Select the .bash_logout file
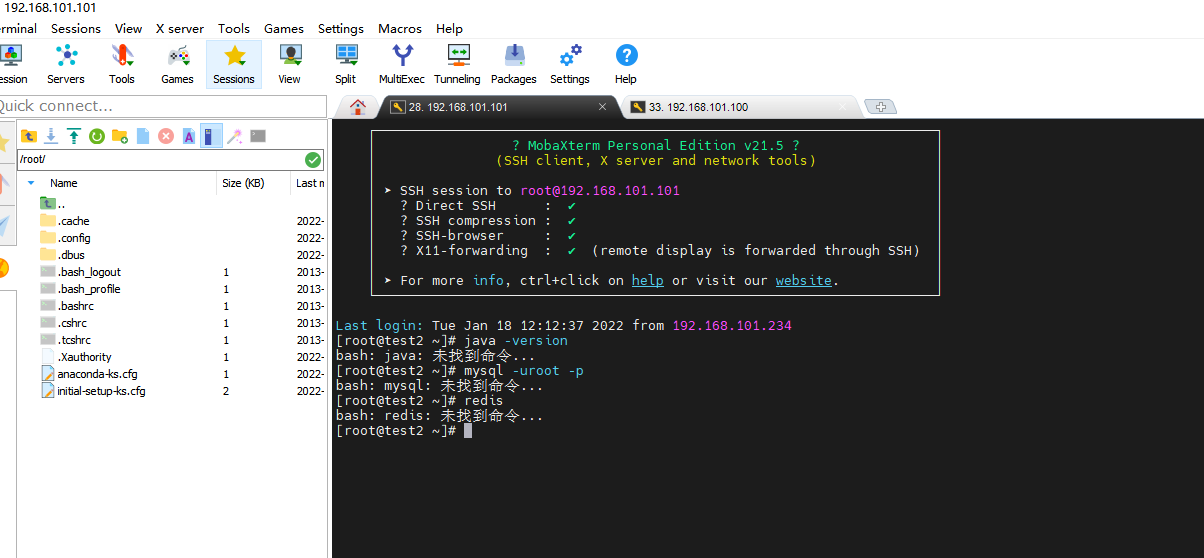 80,272
